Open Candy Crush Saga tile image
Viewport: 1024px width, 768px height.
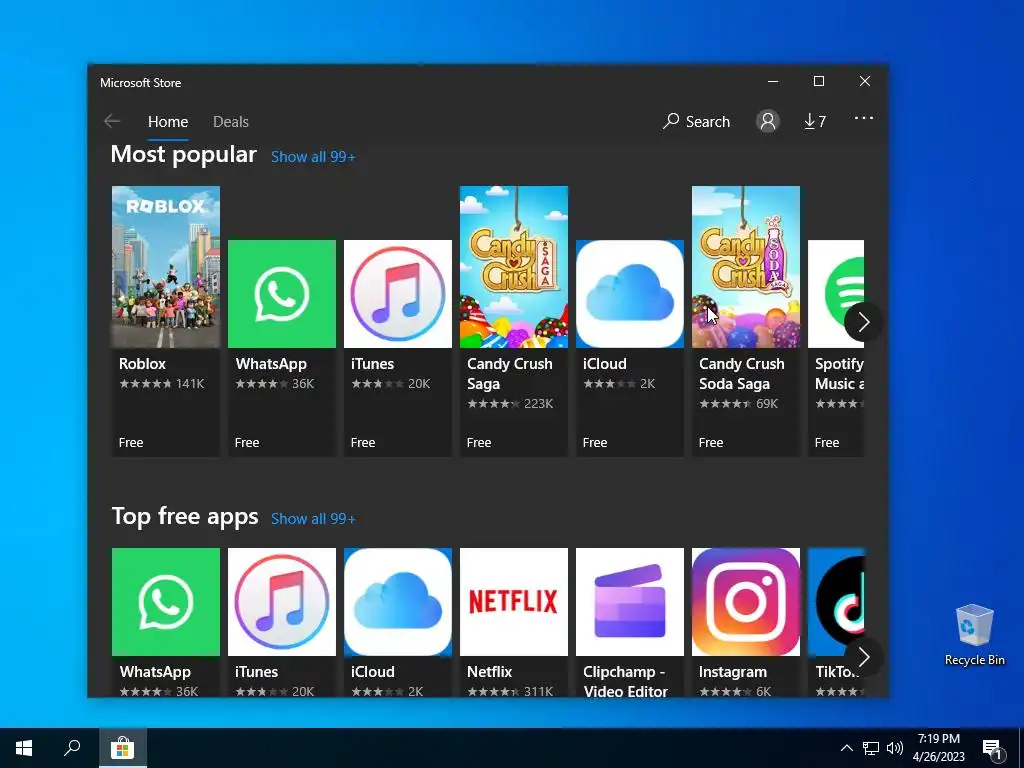click(514, 266)
